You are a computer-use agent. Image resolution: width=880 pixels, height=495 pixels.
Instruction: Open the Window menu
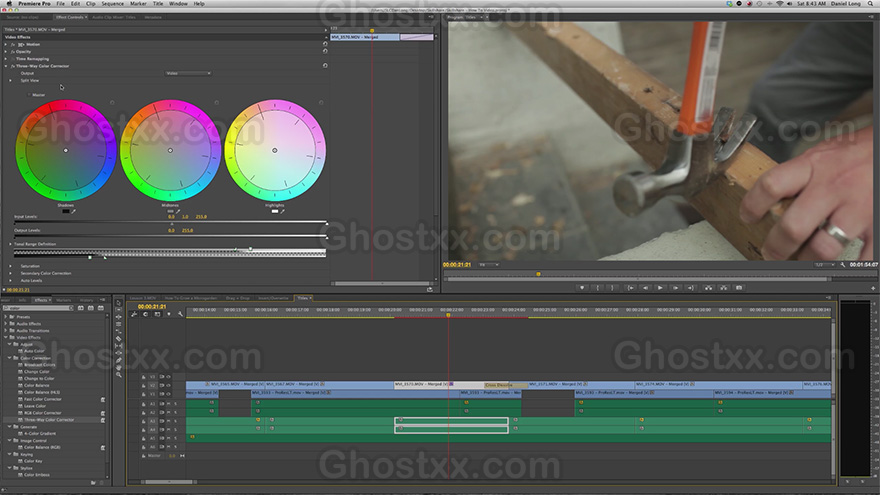point(178,3)
